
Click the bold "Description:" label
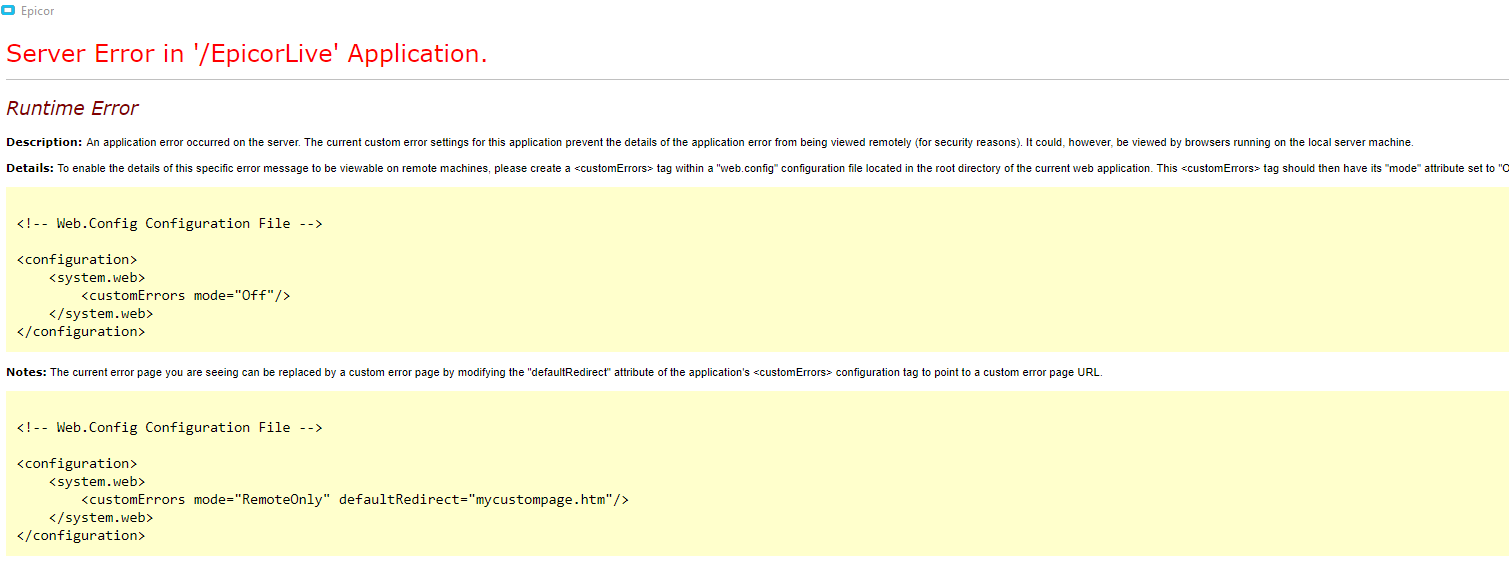(44, 142)
